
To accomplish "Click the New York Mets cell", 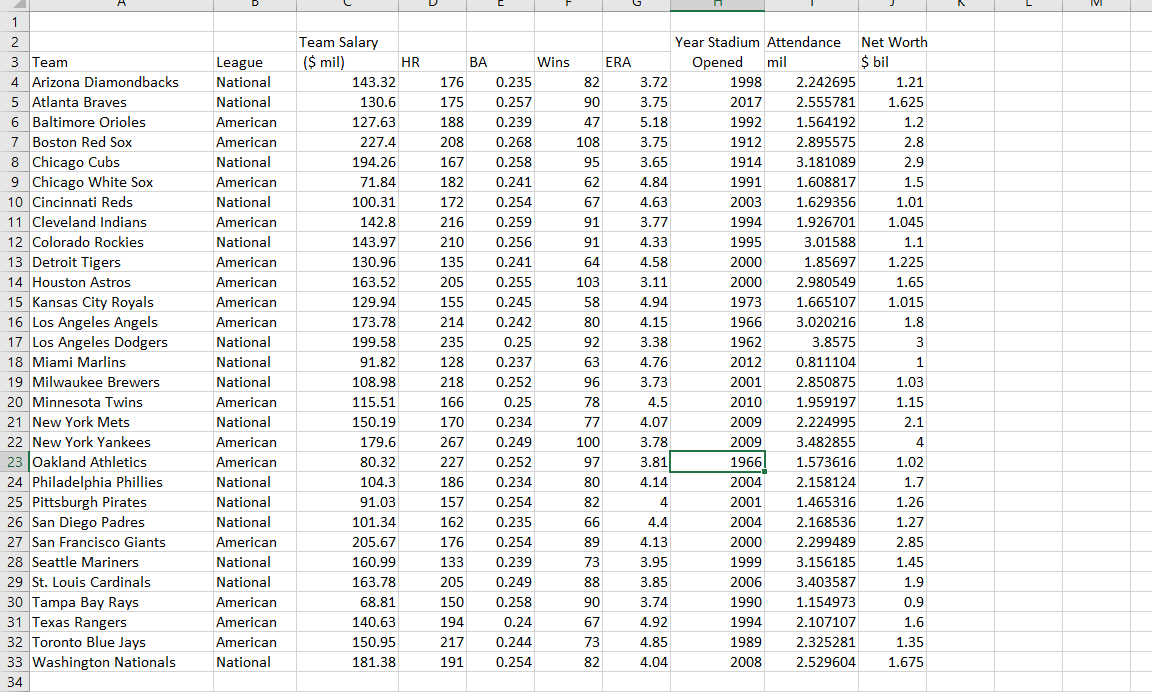I will click(121, 422).
